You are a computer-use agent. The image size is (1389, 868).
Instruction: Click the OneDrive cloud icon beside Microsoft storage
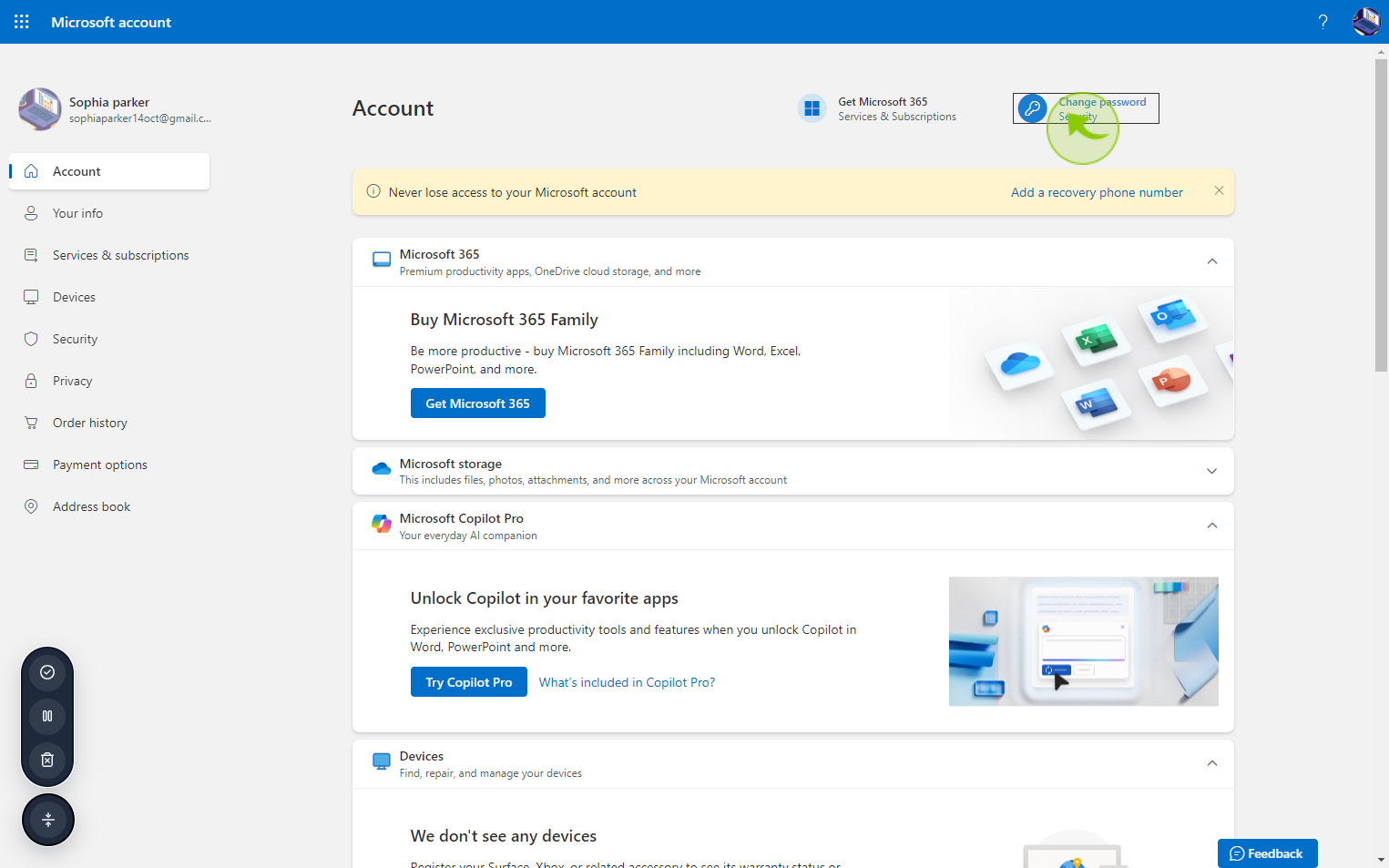(x=382, y=469)
